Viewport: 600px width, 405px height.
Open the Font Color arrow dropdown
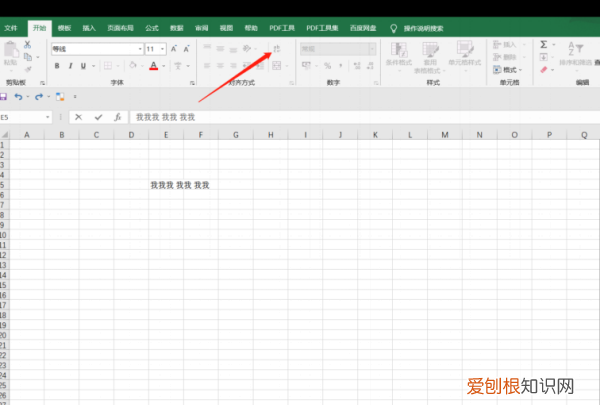pos(164,66)
